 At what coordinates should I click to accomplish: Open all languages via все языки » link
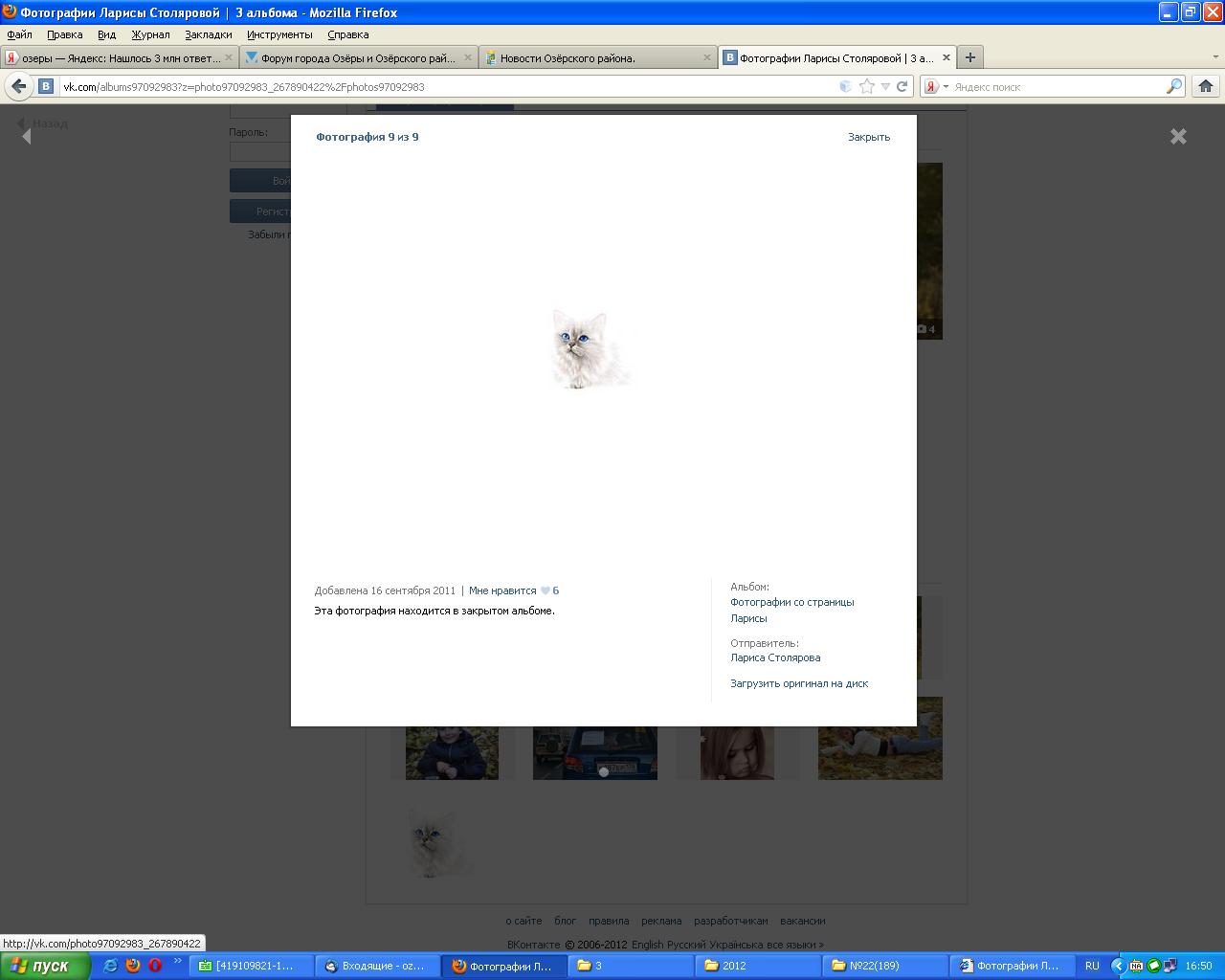[x=795, y=945]
